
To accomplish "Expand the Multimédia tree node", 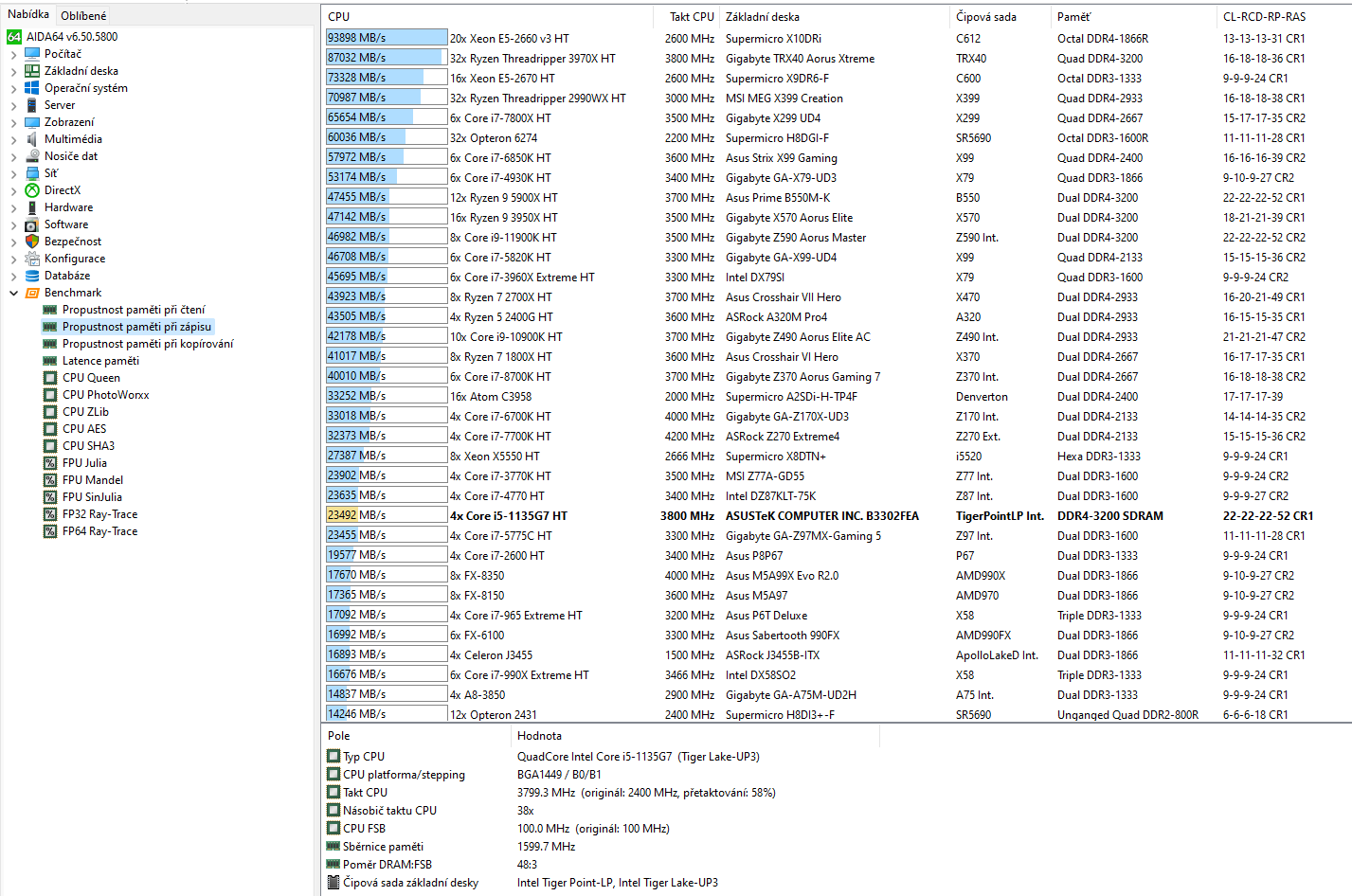I will [x=13, y=139].
